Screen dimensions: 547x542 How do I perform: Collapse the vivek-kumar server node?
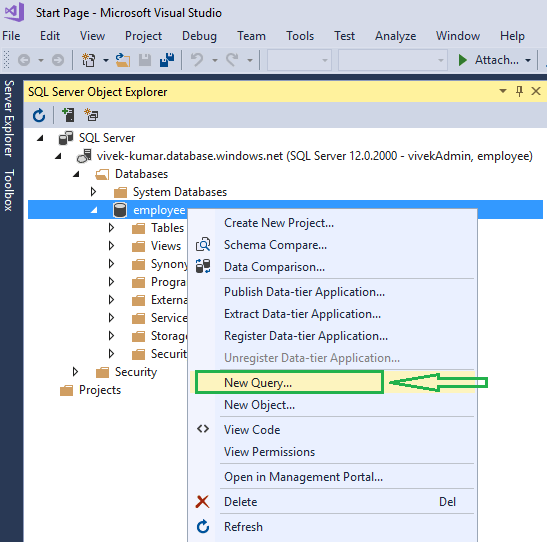tap(58, 156)
